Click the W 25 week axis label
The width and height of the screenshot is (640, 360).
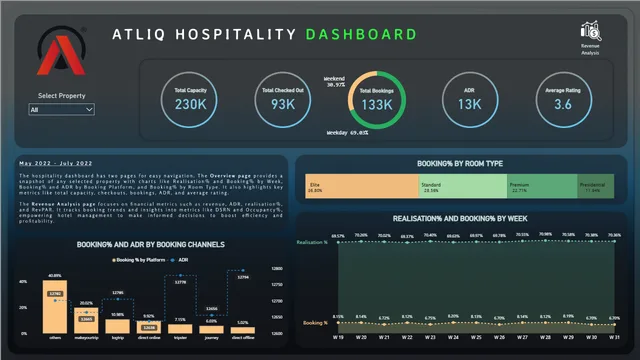click(x=476, y=338)
